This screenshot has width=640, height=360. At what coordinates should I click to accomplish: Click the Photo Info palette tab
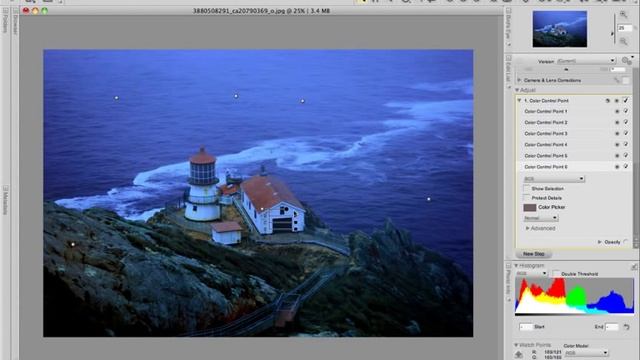point(509,282)
